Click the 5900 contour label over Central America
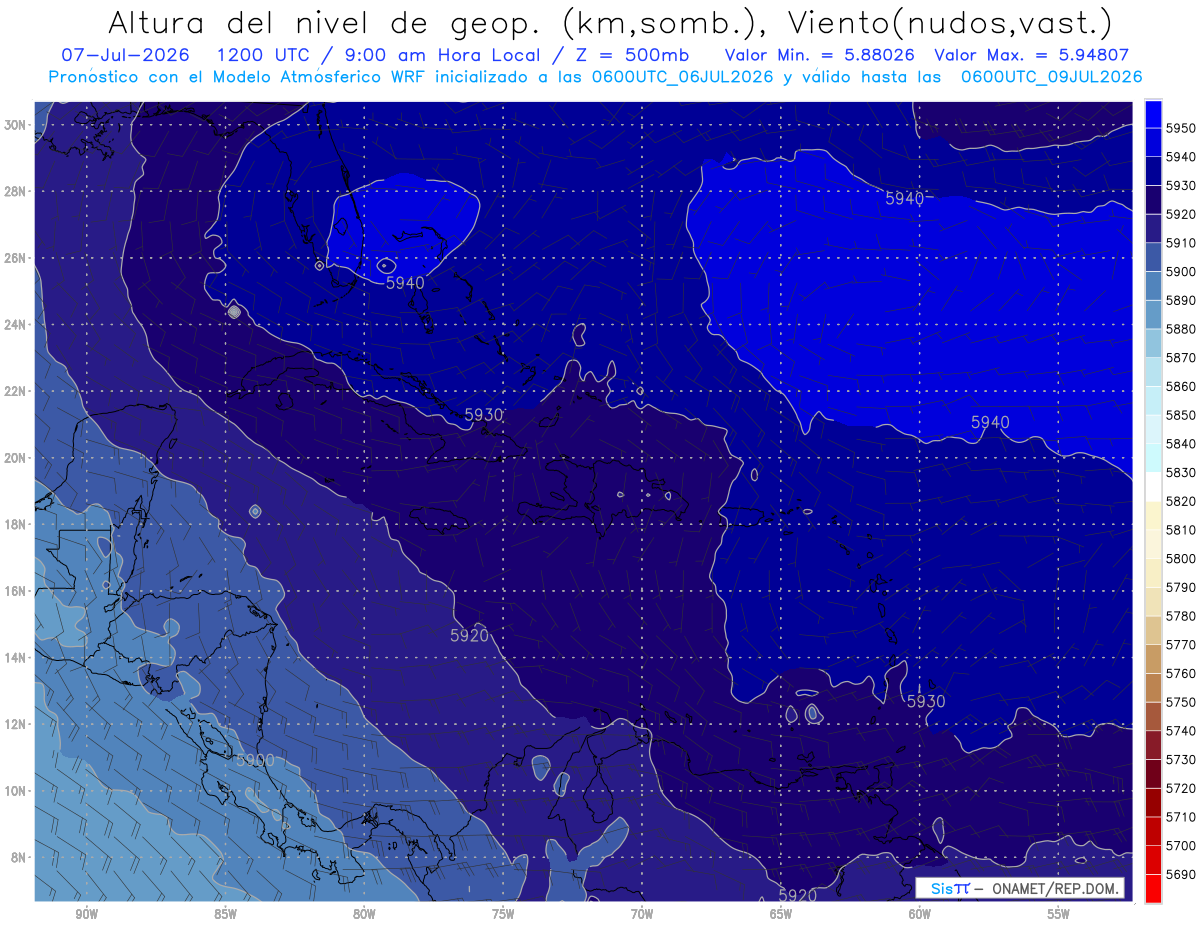Image resolution: width=1200 pixels, height=927 pixels. [254, 760]
